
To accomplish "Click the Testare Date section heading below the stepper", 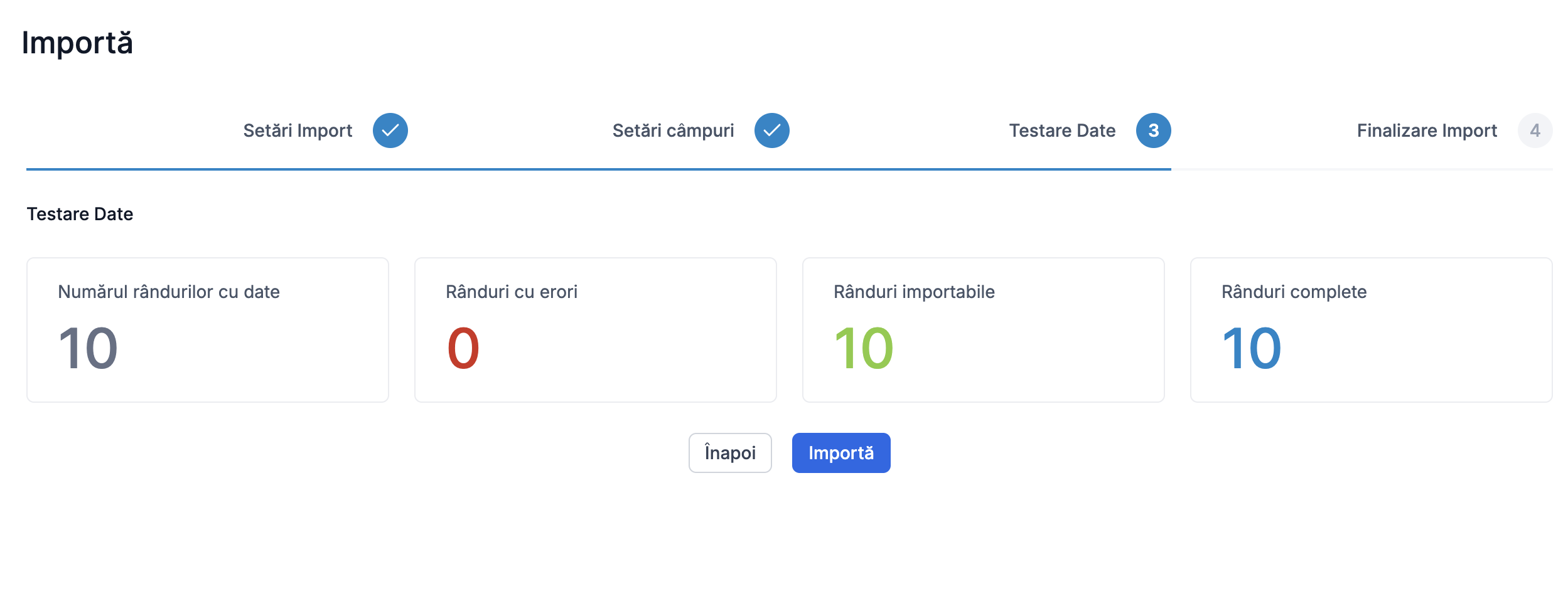I will (80, 214).
